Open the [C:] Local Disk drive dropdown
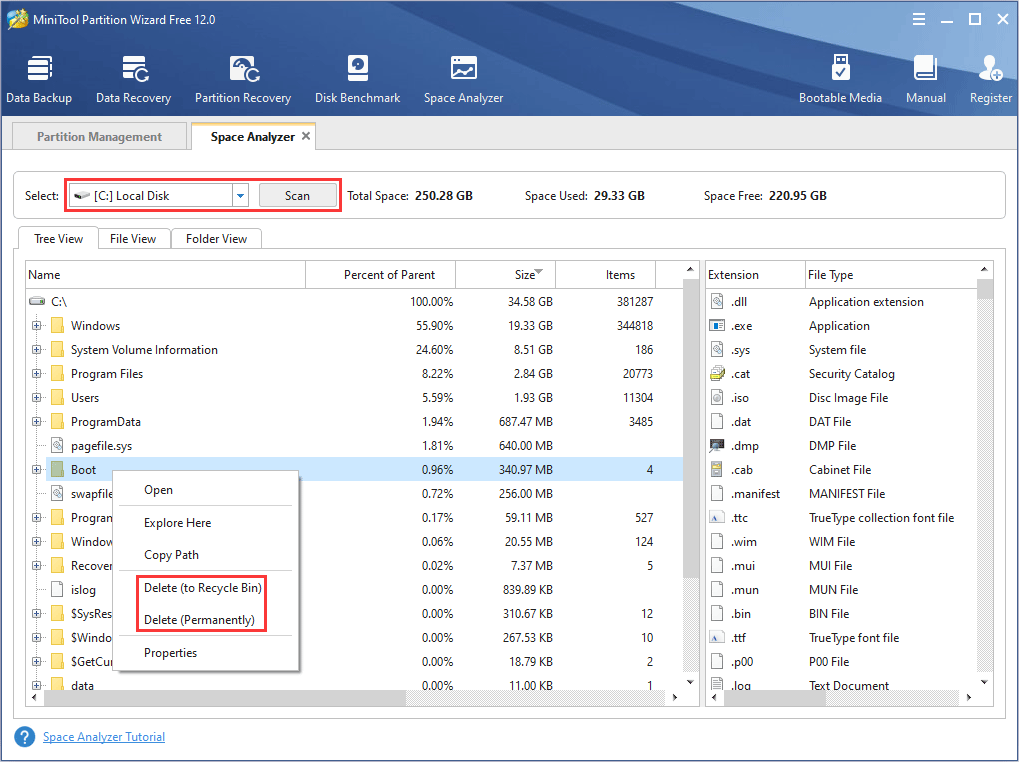Image resolution: width=1019 pixels, height=762 pixels. (240, 196)
